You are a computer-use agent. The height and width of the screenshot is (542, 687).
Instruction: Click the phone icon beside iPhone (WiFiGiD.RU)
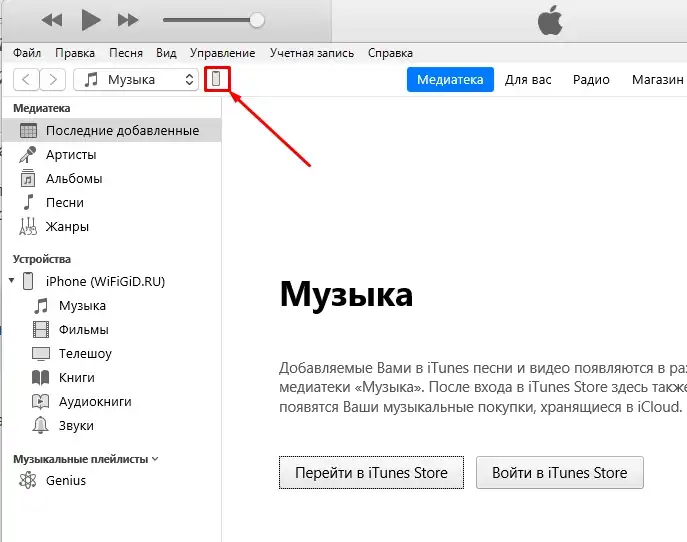[x=28, y=281]
